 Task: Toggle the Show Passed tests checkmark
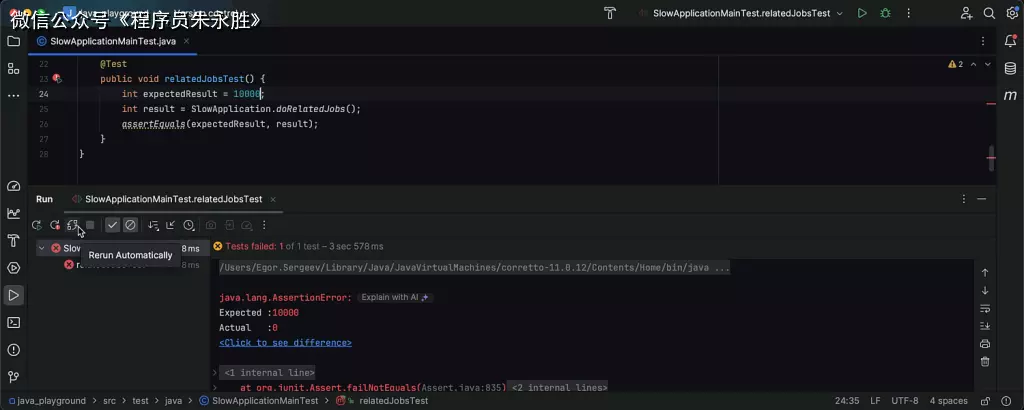pos(113,226)
